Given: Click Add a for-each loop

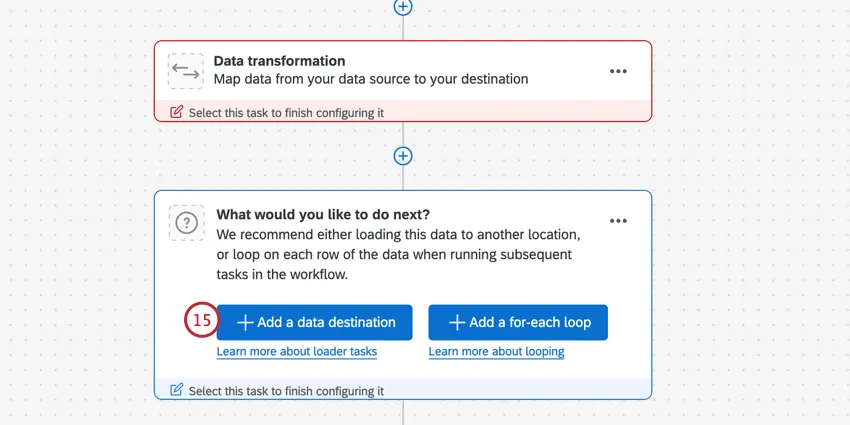Looking at the screenshot, I should pyautogui.click(x=517, y=322).
